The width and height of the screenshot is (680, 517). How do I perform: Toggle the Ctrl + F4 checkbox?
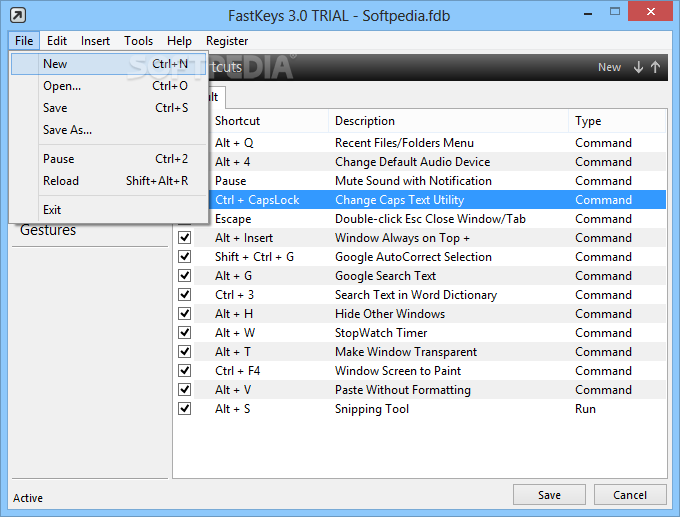pyautogui.click(x=184, y=371)
